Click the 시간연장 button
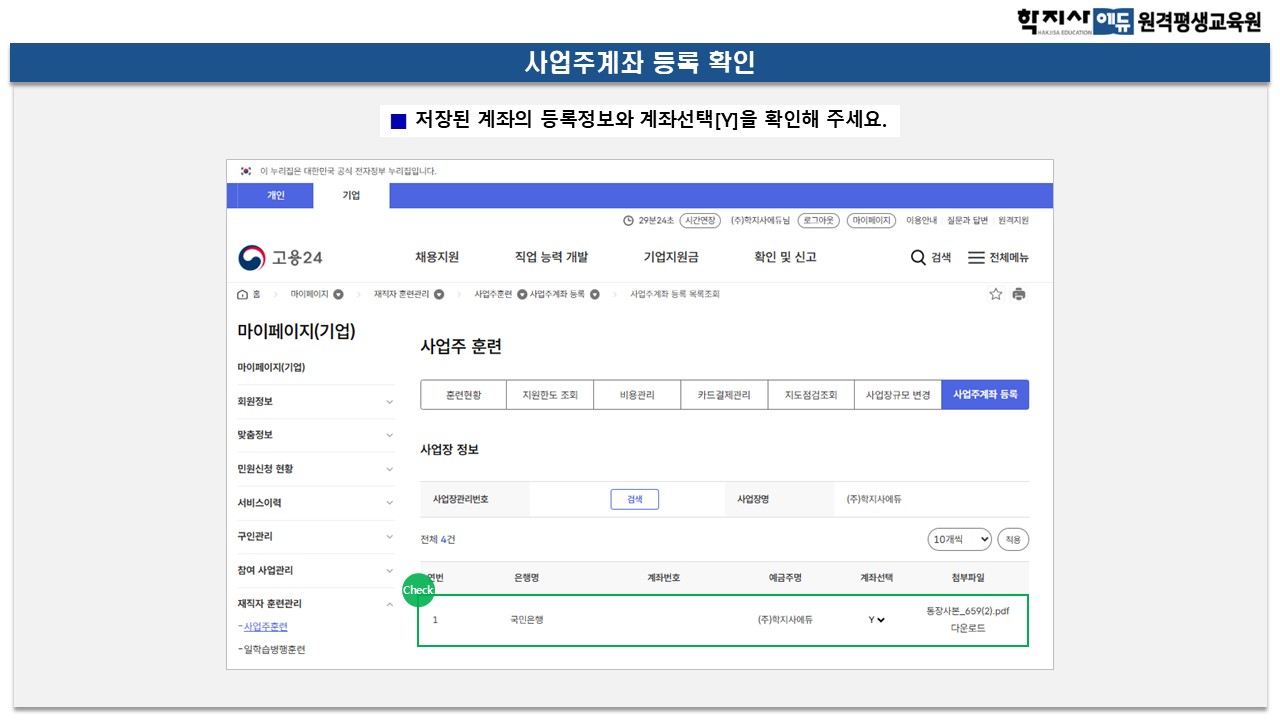Image resolution: width=1280 pixels, height=720 pixels. (x=700, y=221)
